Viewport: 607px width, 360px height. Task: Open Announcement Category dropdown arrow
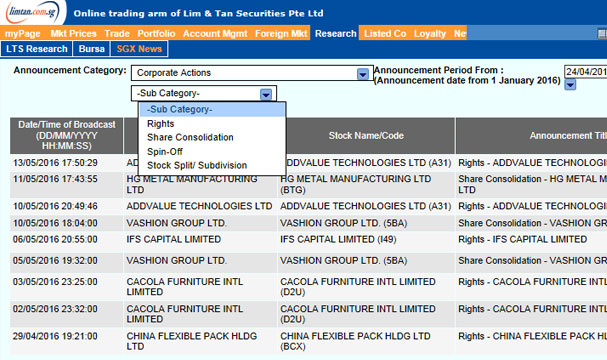362,74
